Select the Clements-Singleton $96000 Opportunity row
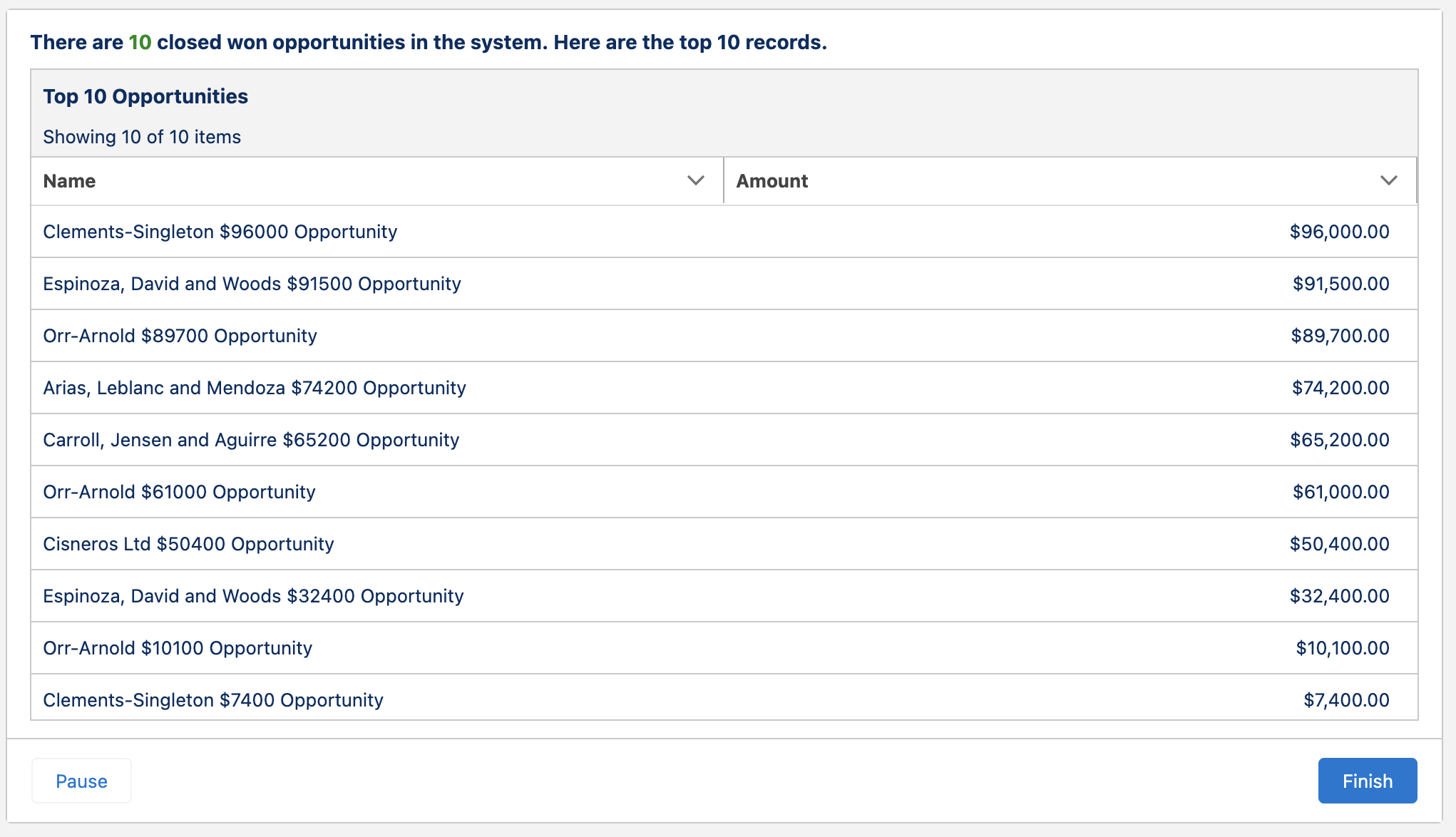The height and width of the screenshot is (837, 1456). pos(220,231)
